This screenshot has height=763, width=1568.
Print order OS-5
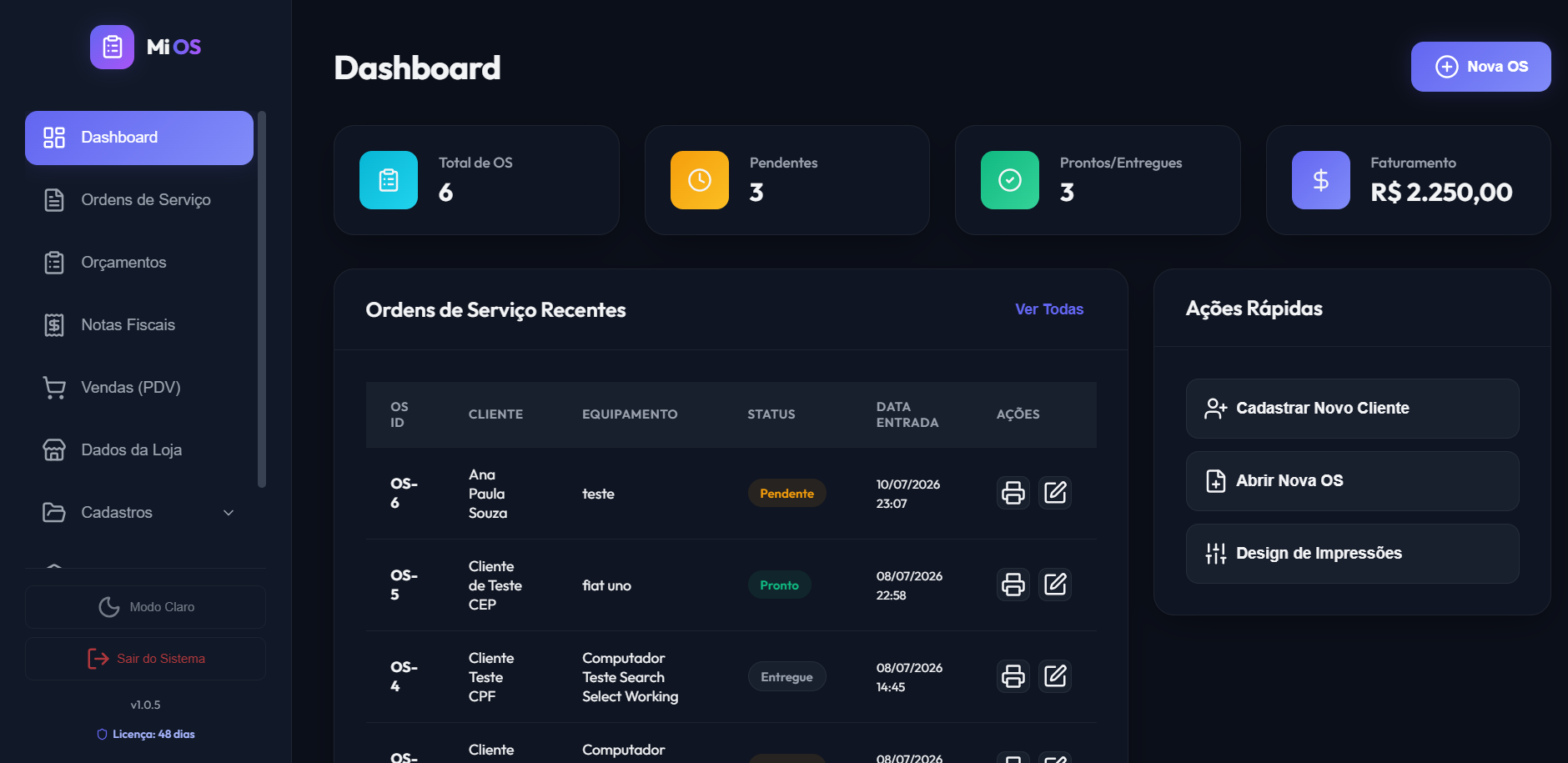[x=1013, y=585]
